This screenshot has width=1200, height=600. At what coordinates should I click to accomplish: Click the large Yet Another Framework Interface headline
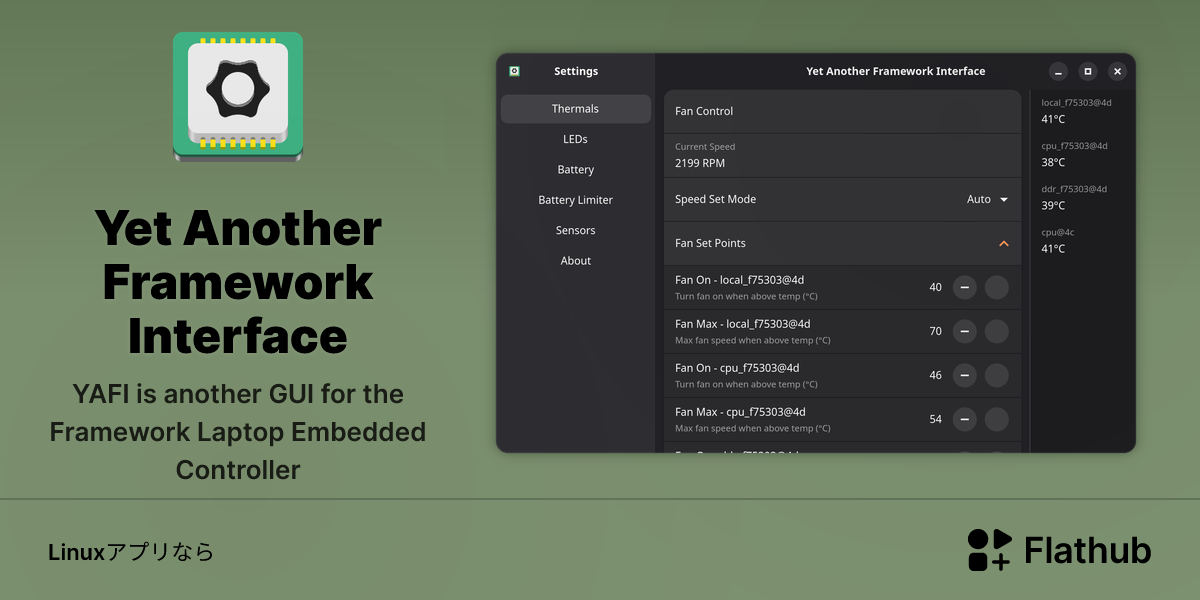coord(238,283)
